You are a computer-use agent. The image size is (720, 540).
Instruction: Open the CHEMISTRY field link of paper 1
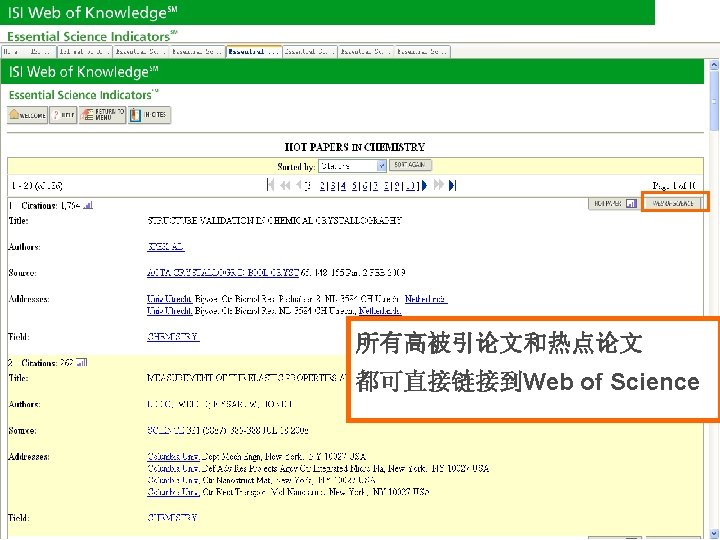click(173, 337)
